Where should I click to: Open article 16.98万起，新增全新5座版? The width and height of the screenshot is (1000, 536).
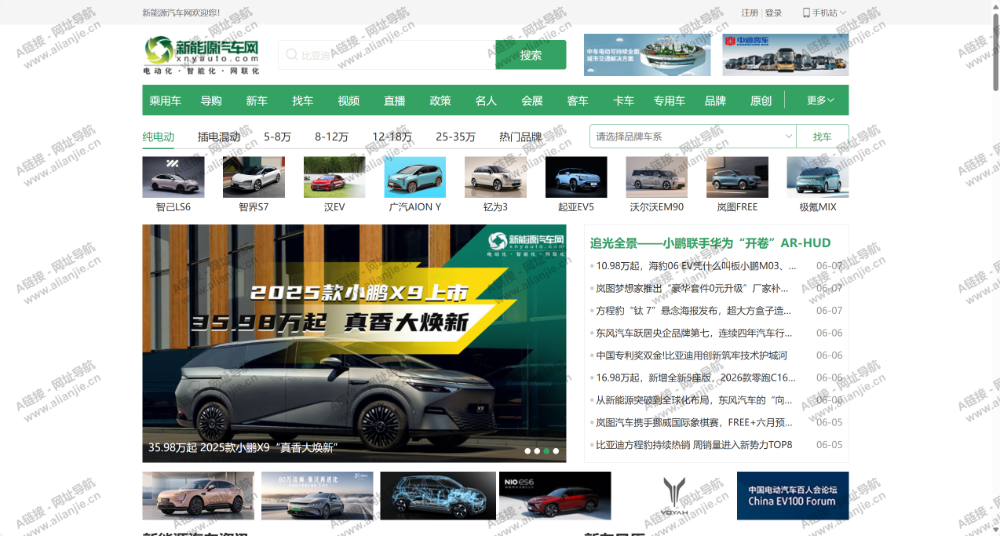pos(696,378)
